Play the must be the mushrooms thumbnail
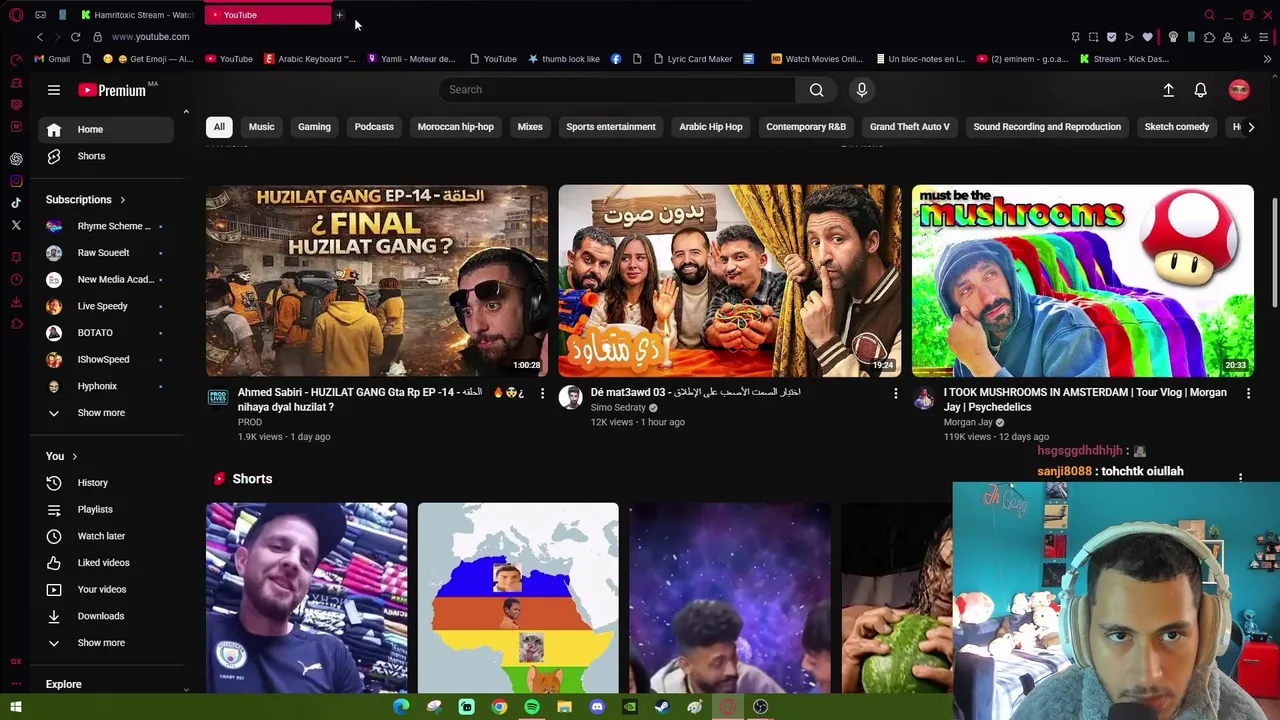 pos(1082,281)
